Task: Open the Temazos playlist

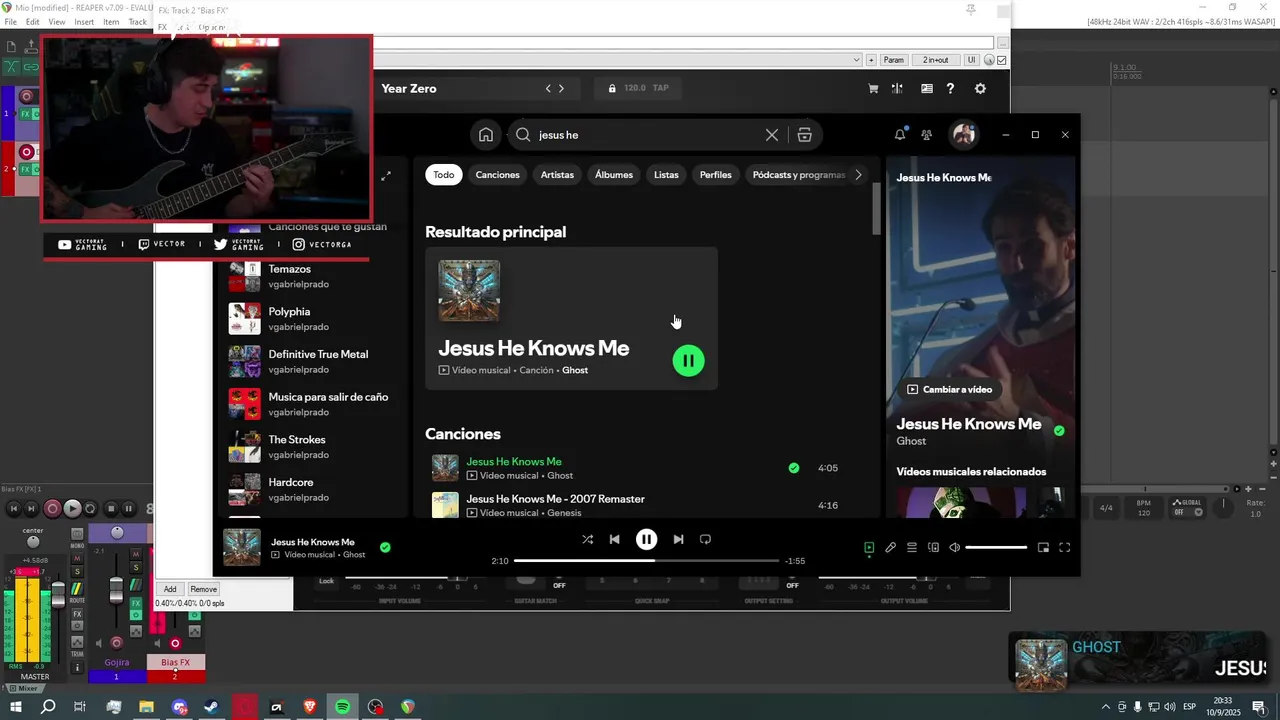Action: (310, 276)
